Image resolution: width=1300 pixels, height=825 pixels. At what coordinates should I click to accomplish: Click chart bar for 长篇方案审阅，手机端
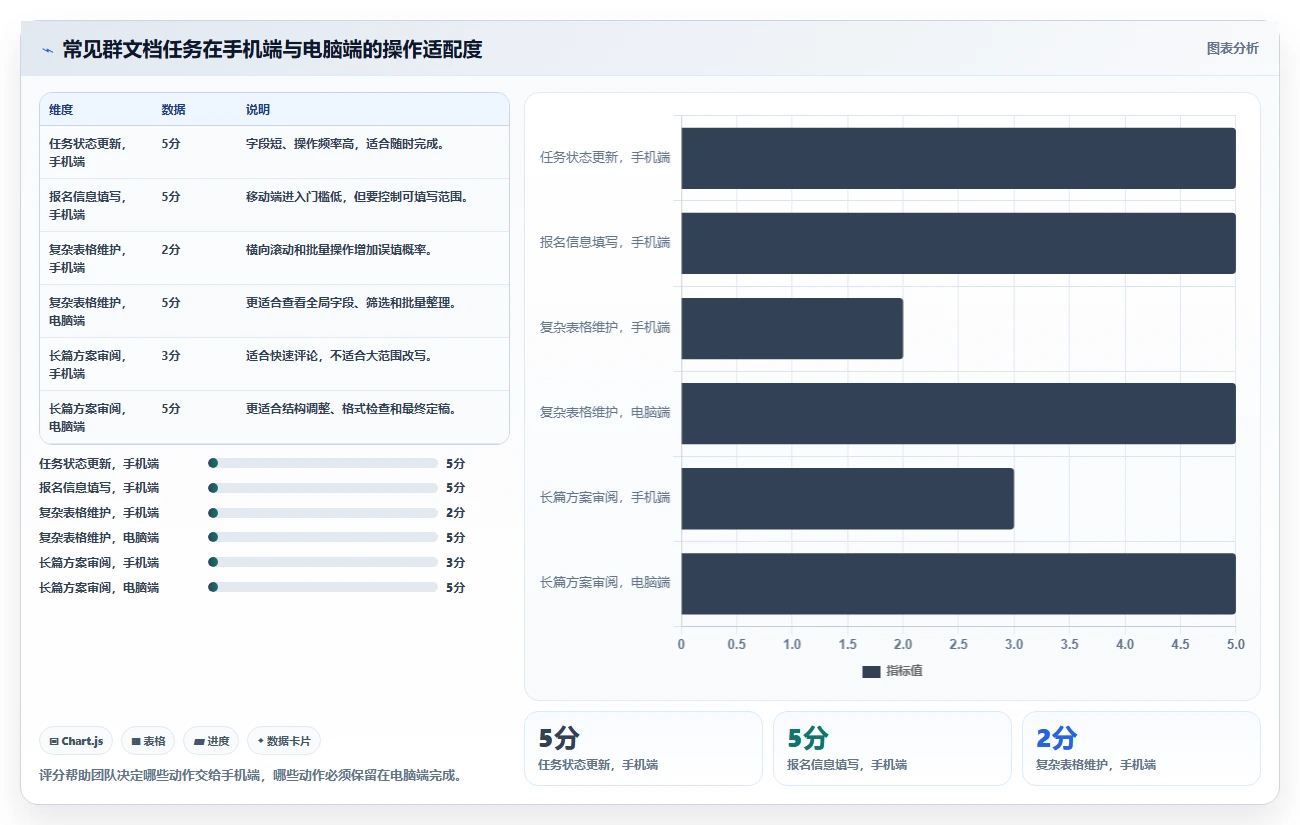tap(847, 498)
